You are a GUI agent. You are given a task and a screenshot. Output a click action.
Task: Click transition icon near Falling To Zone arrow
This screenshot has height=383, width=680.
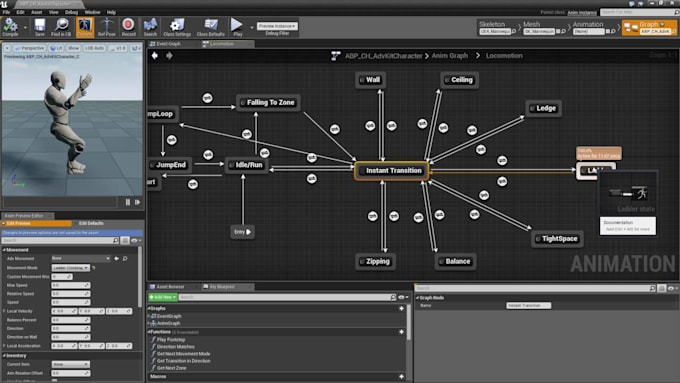point(207,98)
